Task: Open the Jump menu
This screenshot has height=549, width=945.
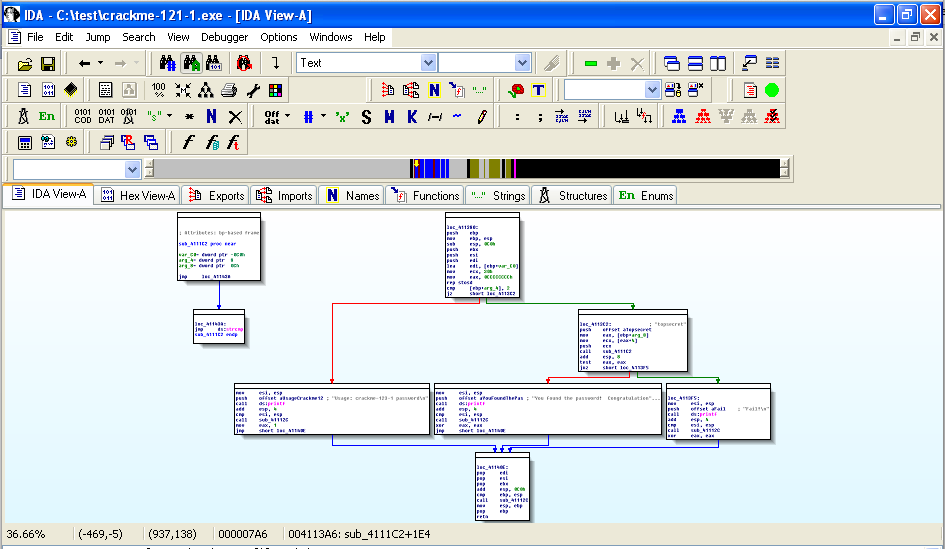Action: (x=98, y=37)
